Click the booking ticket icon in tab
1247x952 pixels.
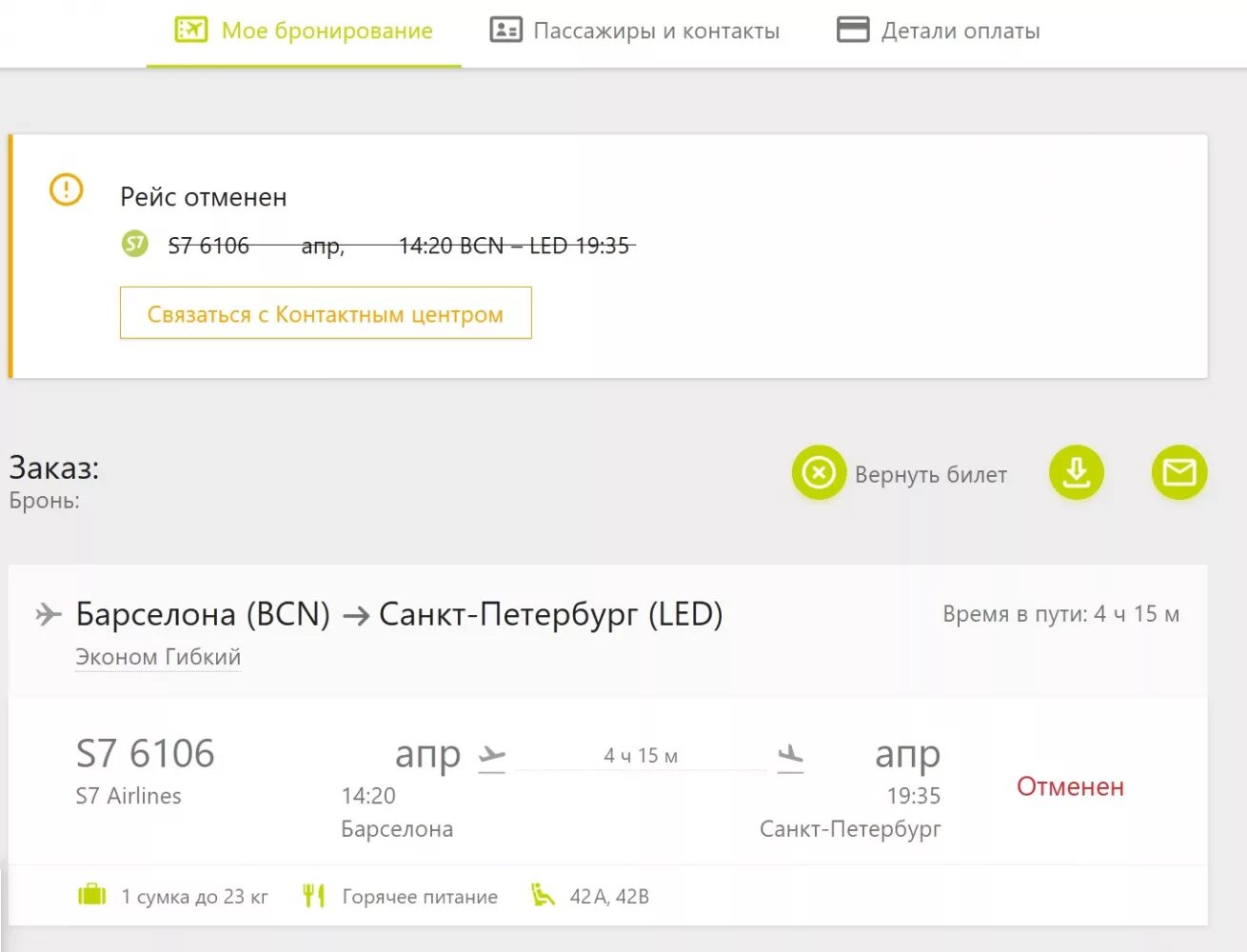pyautogui.click(x=190, y=30)
